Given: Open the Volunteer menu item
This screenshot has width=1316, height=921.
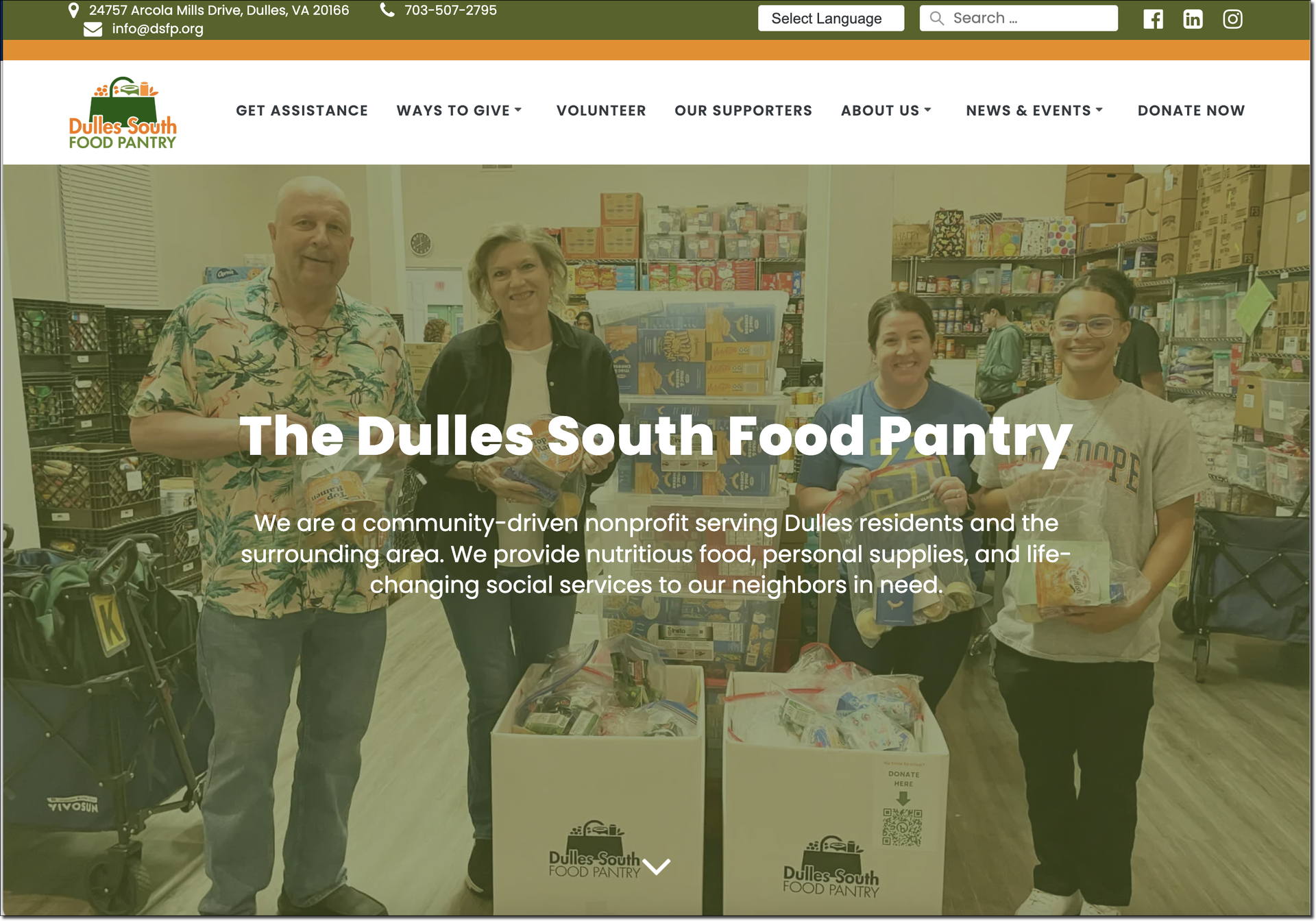Looking at the screenshot, I should click(601, 110).
